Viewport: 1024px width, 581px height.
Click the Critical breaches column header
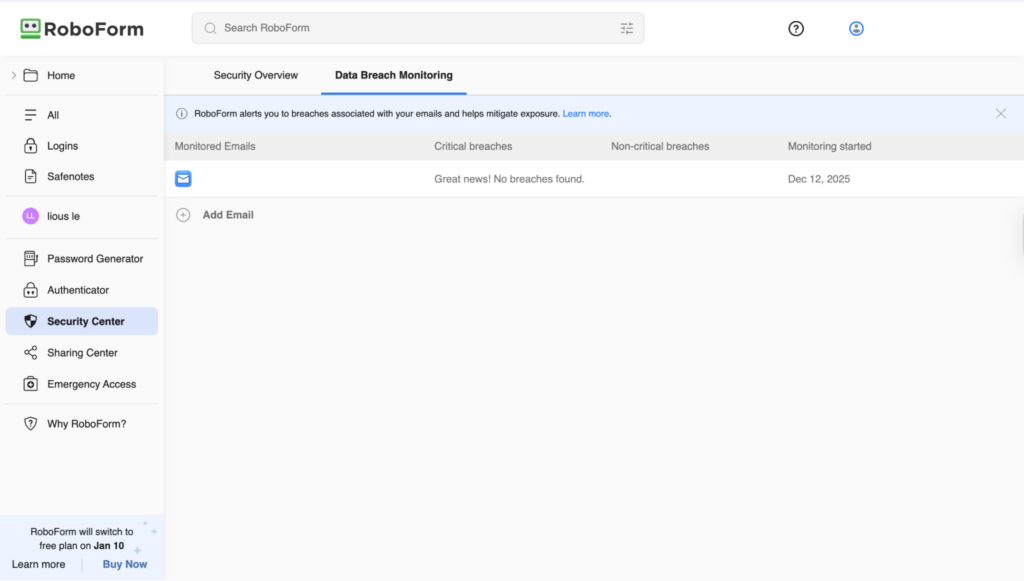473,146
